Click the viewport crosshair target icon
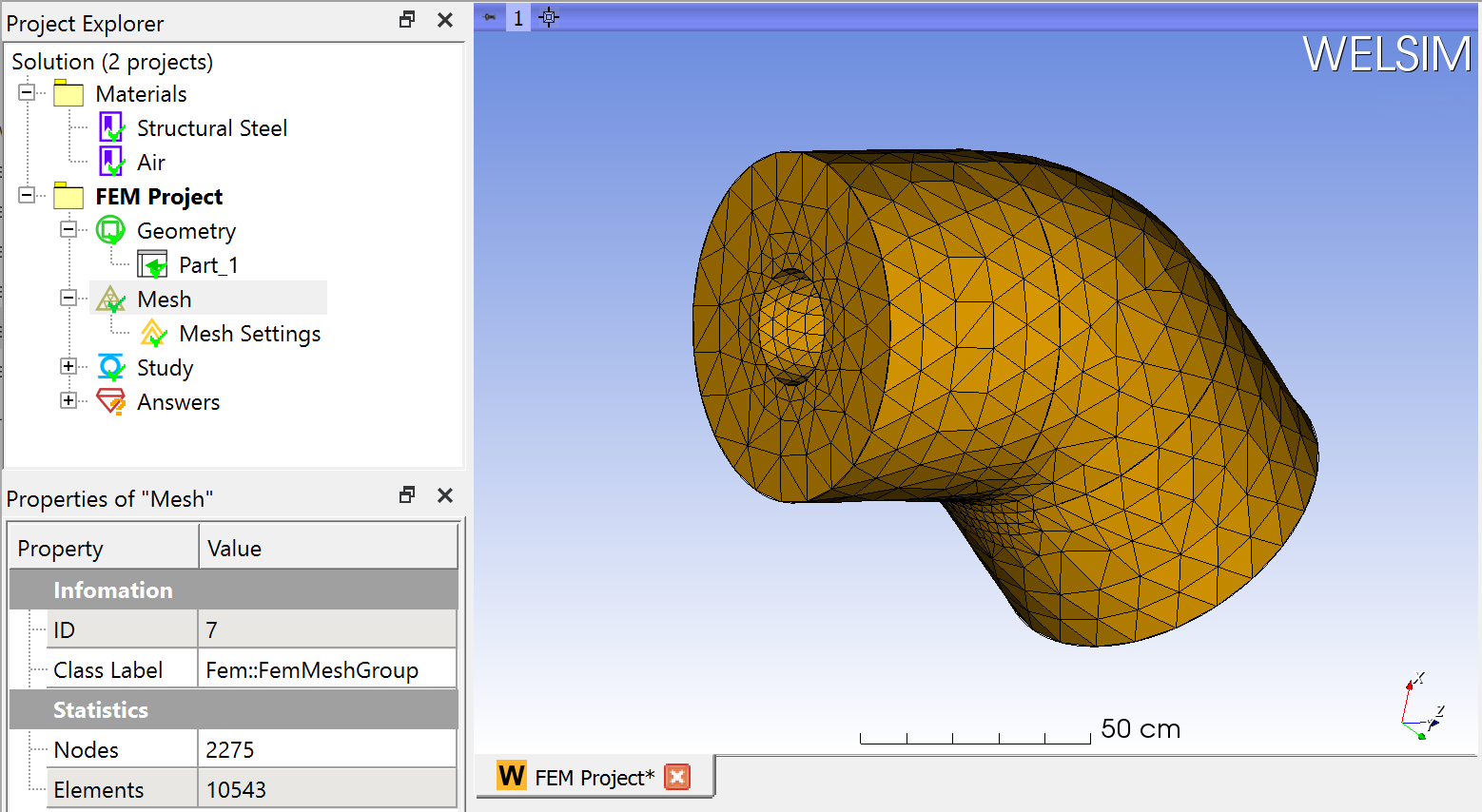1482x812 pixels. point(549,17)
